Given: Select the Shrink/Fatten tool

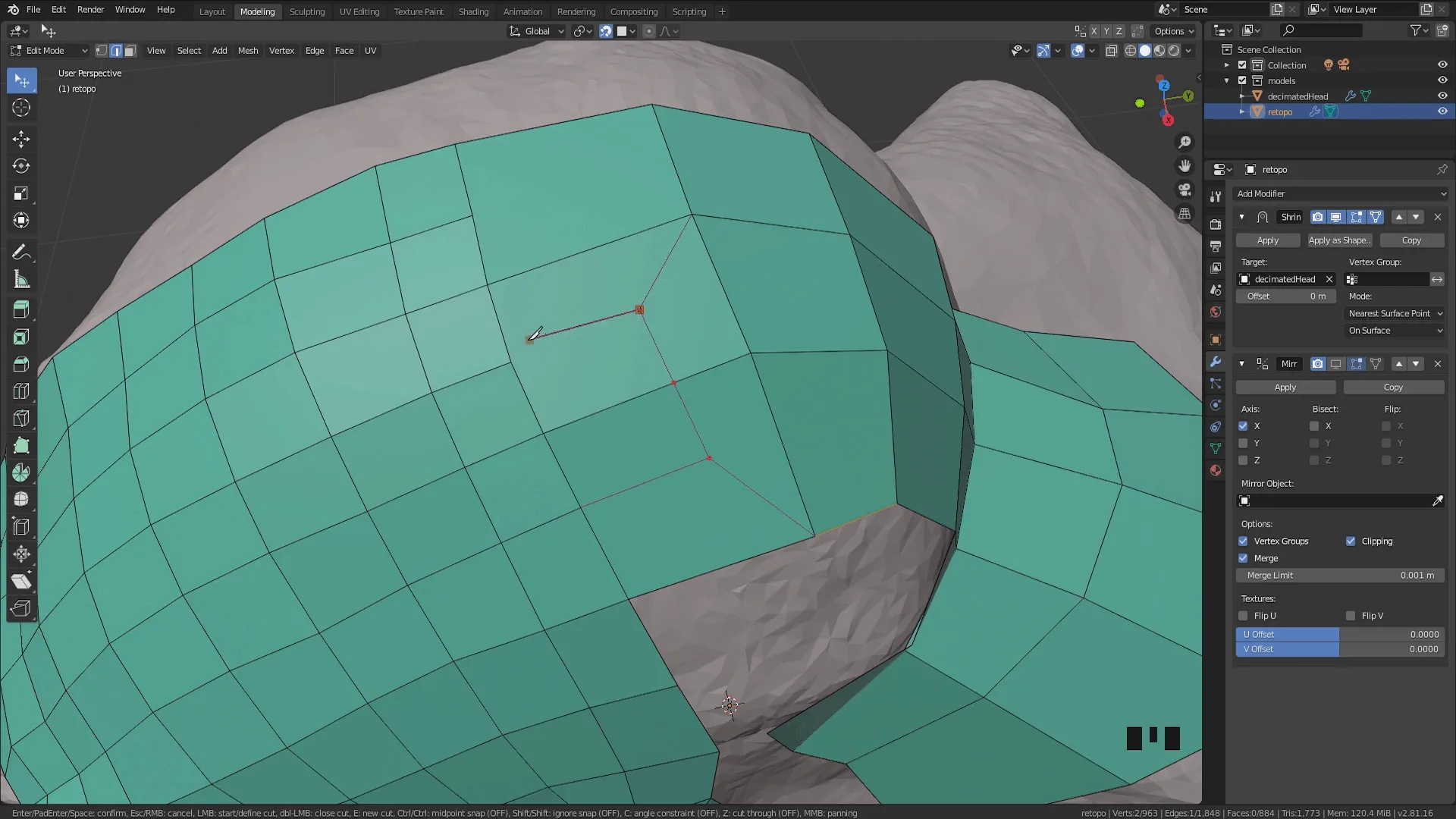Looking at the screenshot, I should (21, 554).
